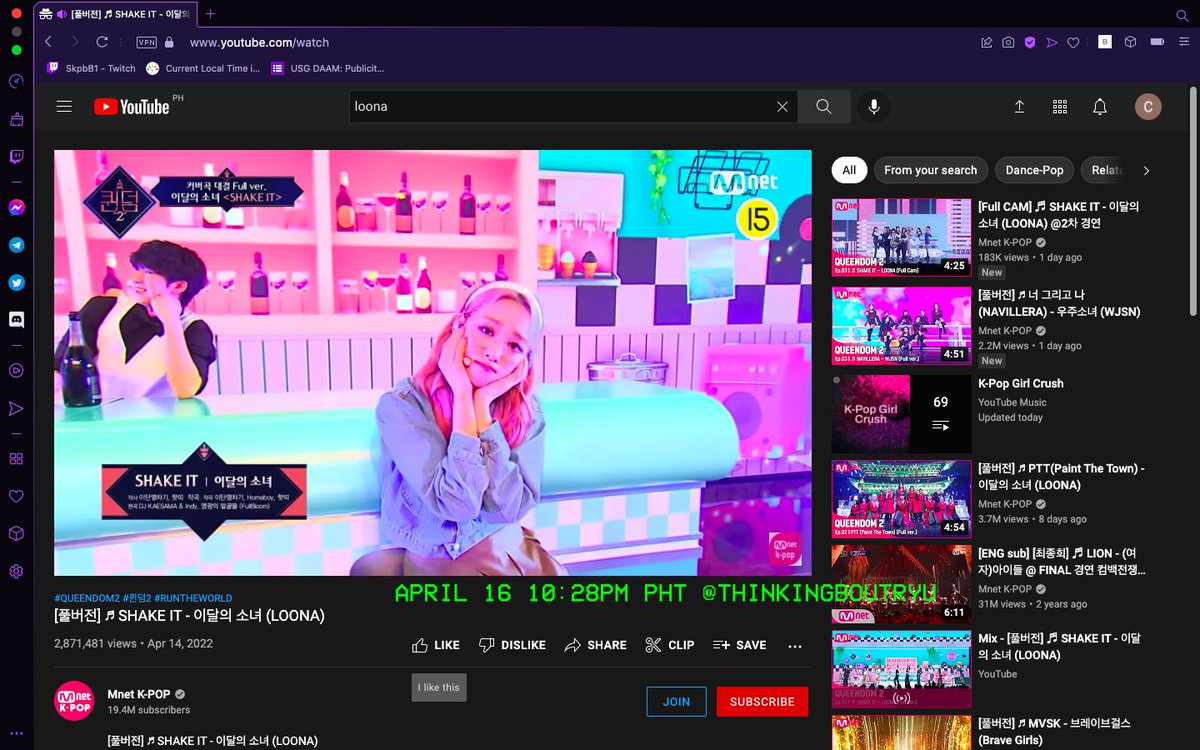Click the YouTube search magnifier button
This screenshot has width=1200, height=750.
coord(823,106)
